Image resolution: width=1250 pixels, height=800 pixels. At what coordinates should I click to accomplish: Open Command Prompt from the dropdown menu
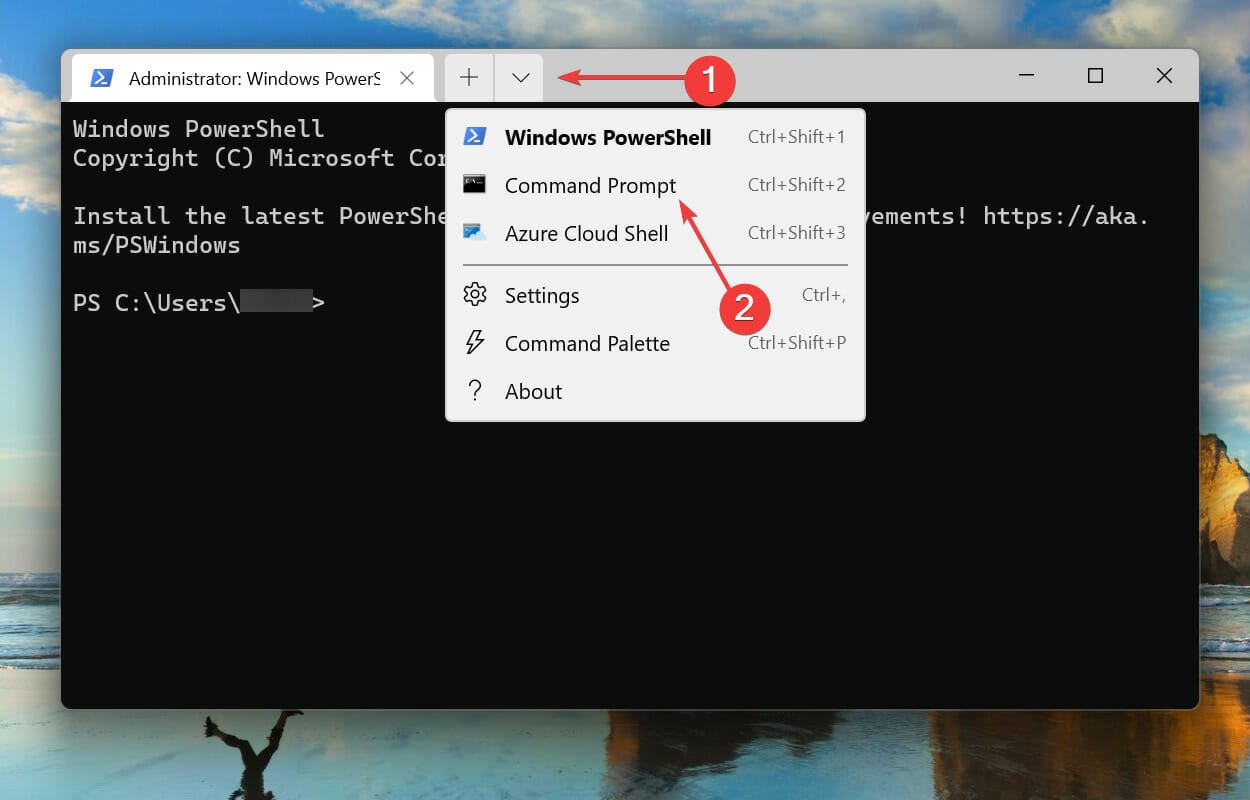tap(655, 185)
